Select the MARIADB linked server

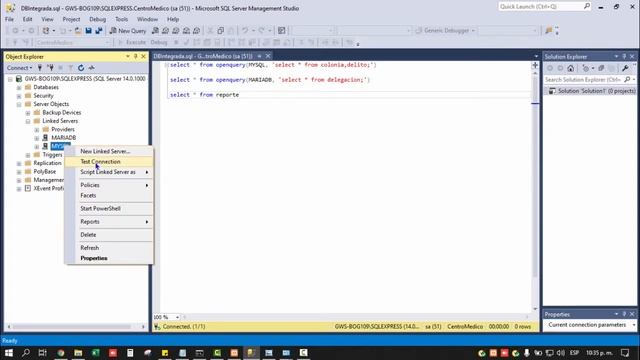click(x=64, y=138)
